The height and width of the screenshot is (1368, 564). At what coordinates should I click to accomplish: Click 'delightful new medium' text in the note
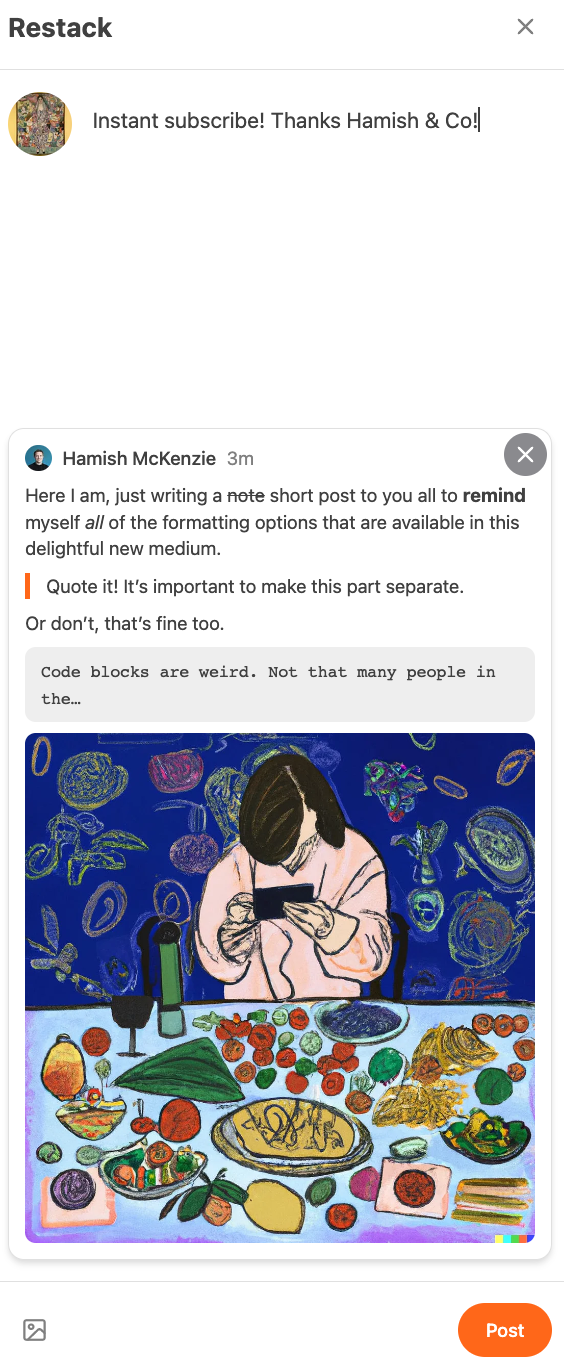(x=123, y=548)
